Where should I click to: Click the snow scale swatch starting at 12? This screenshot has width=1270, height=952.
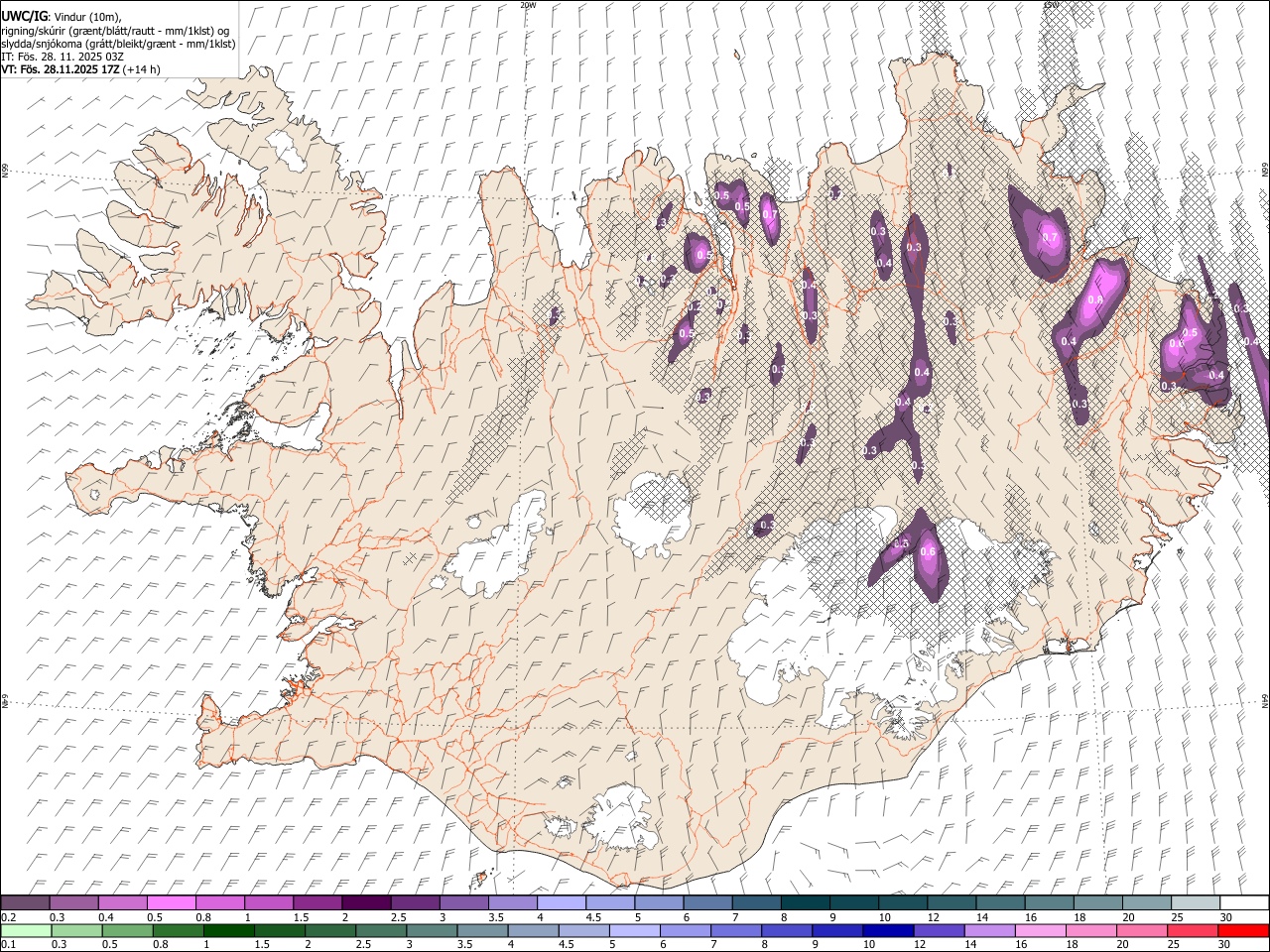(x=951, y=902)
